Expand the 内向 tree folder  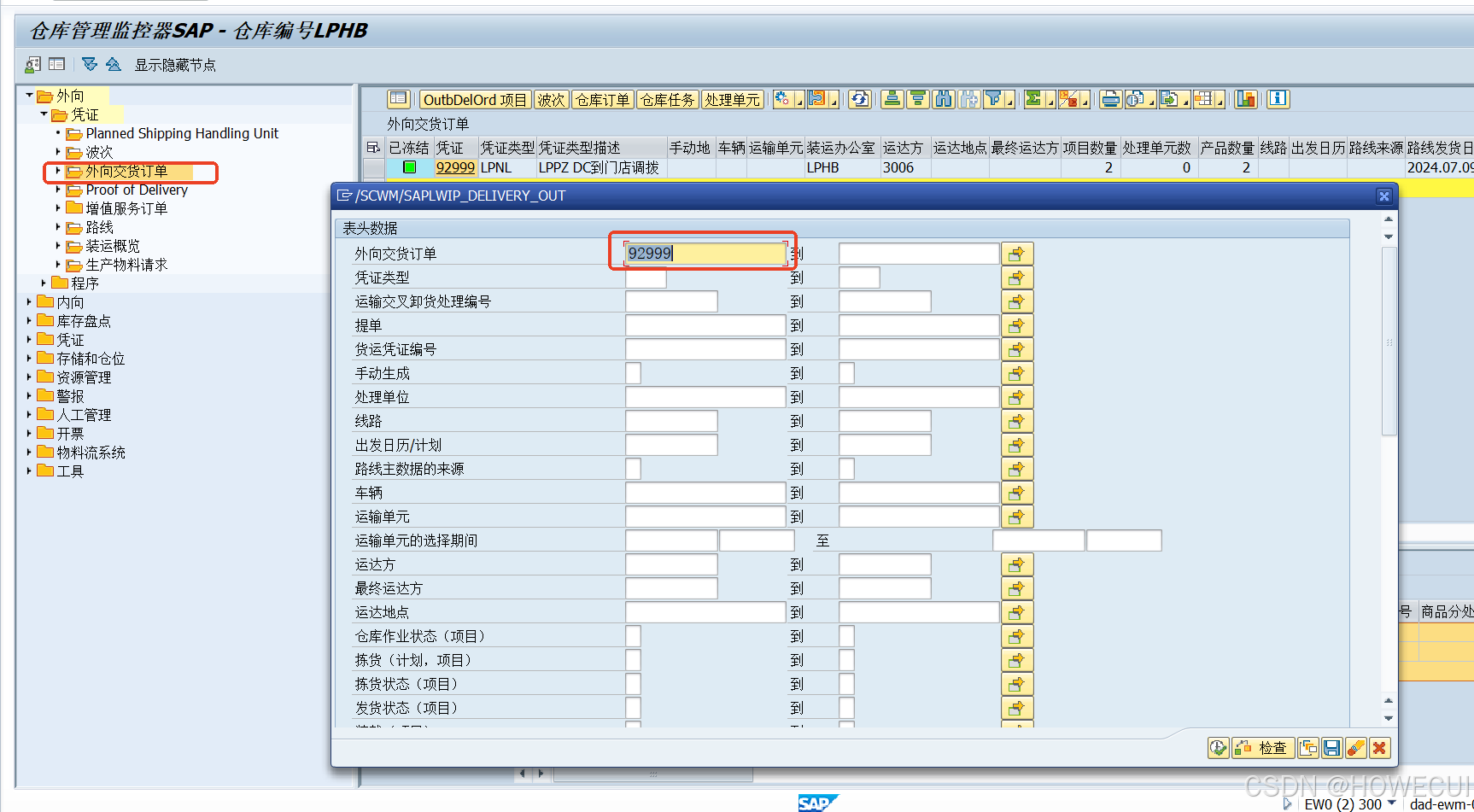coord(29,301)
